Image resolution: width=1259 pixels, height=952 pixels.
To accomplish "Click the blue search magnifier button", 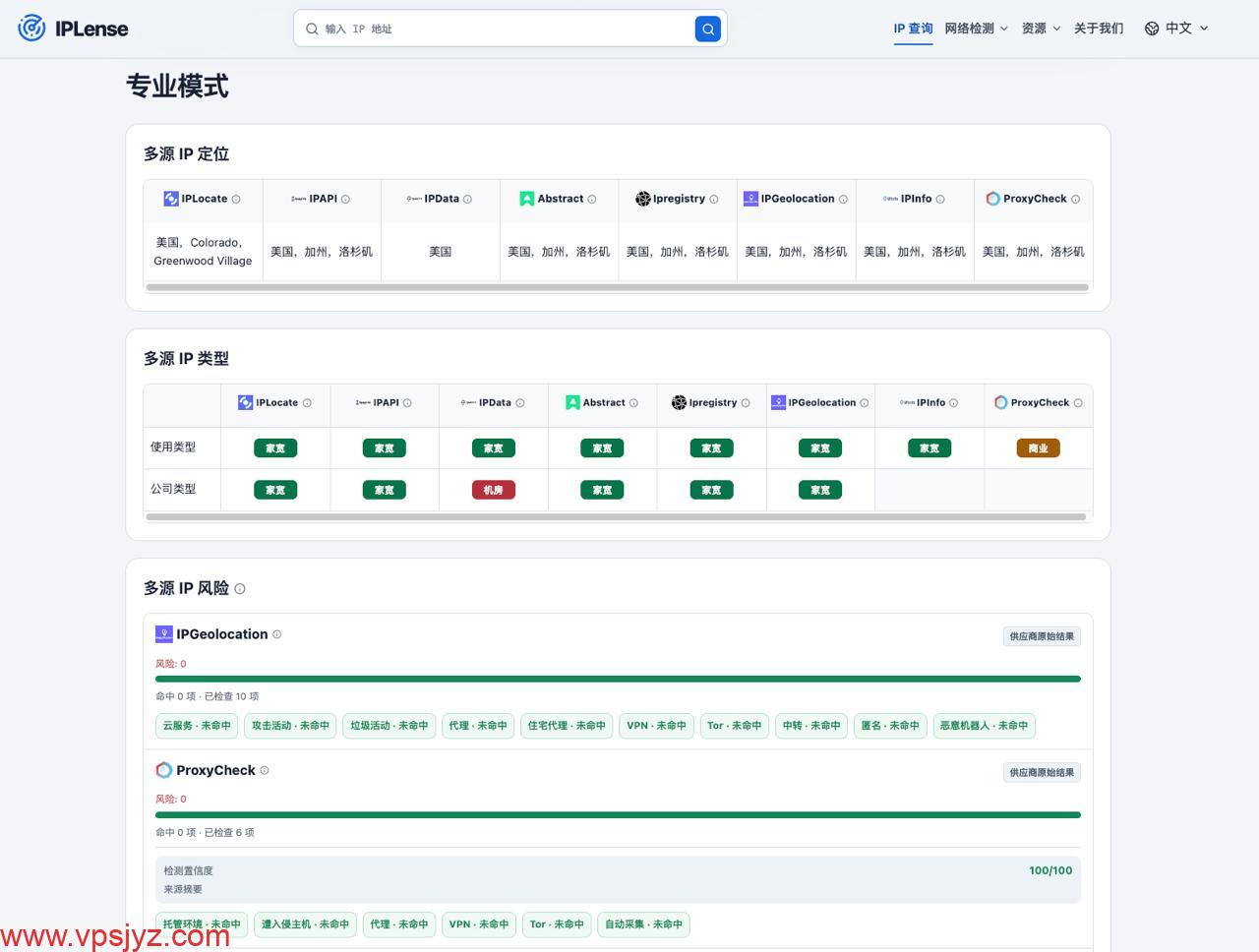I will click(708, 30).
